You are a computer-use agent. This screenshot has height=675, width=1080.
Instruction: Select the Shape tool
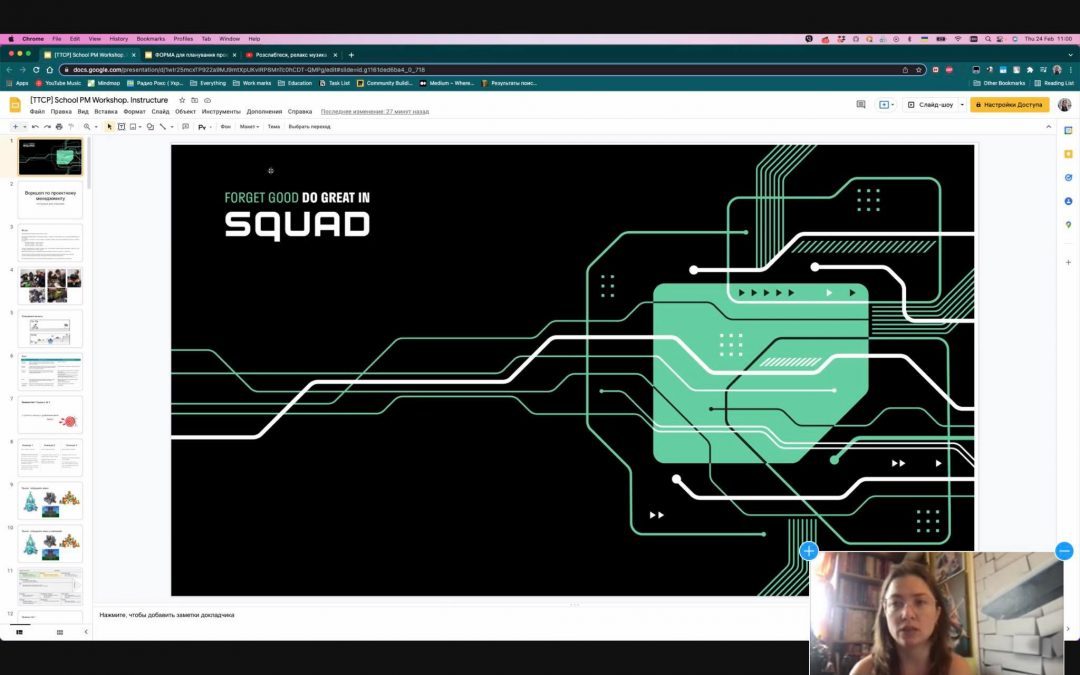(150, 127)
